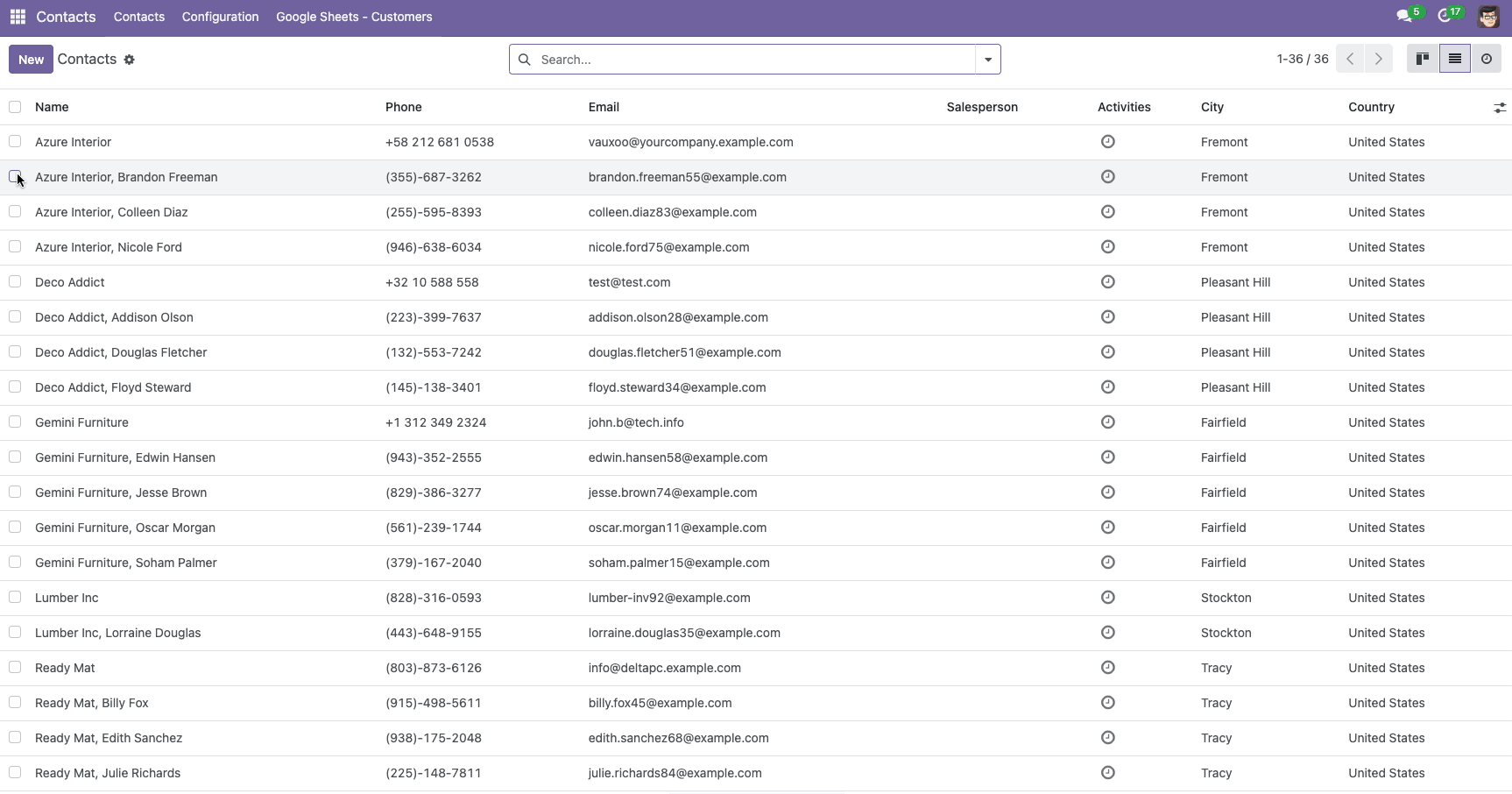This screenshot has height=794, width=1512.
Task: Select the Azure Interior row checkbox
Action: coord(15,141)
